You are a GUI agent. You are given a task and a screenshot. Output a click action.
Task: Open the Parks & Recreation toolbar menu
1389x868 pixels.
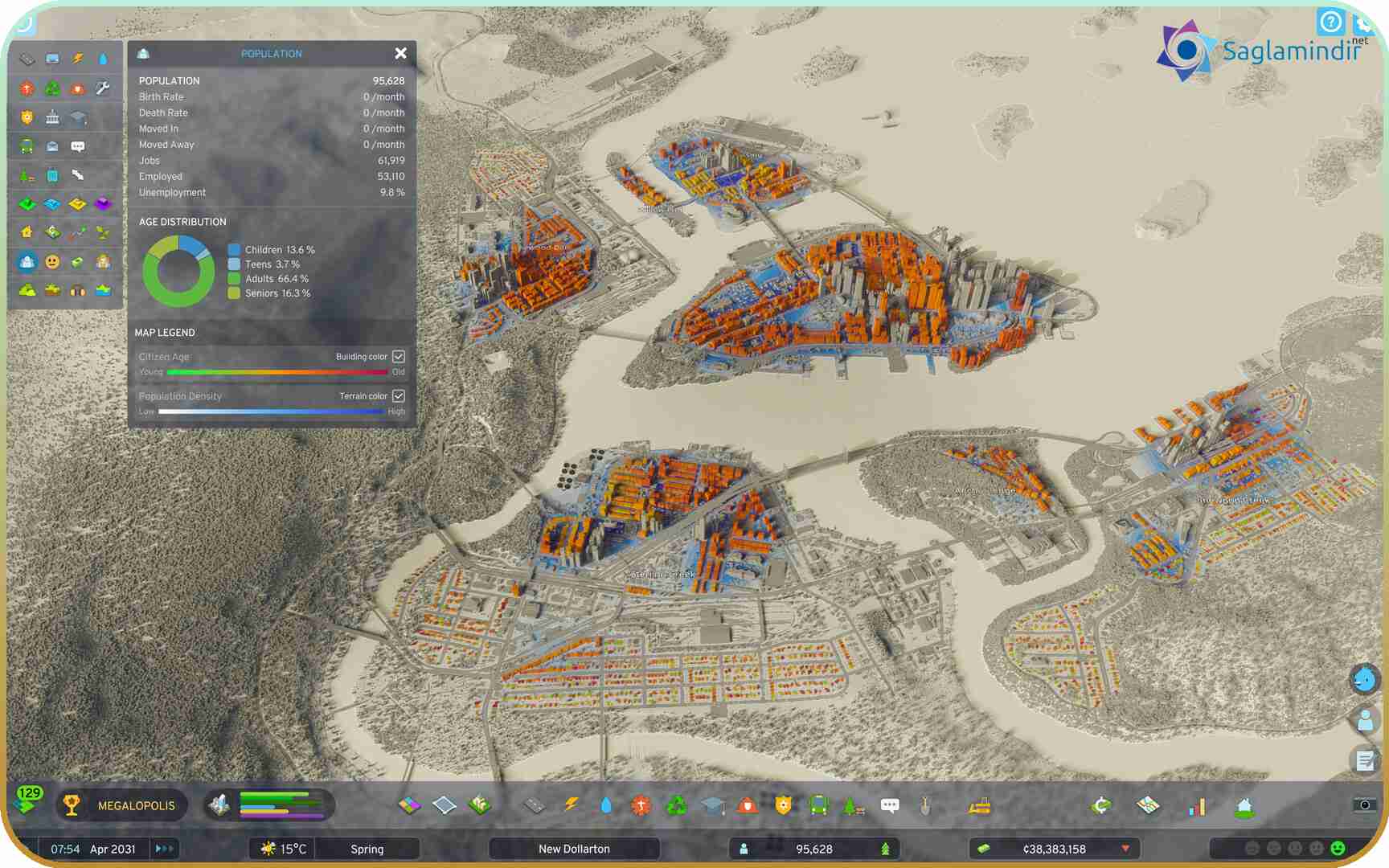coord(854,805)
